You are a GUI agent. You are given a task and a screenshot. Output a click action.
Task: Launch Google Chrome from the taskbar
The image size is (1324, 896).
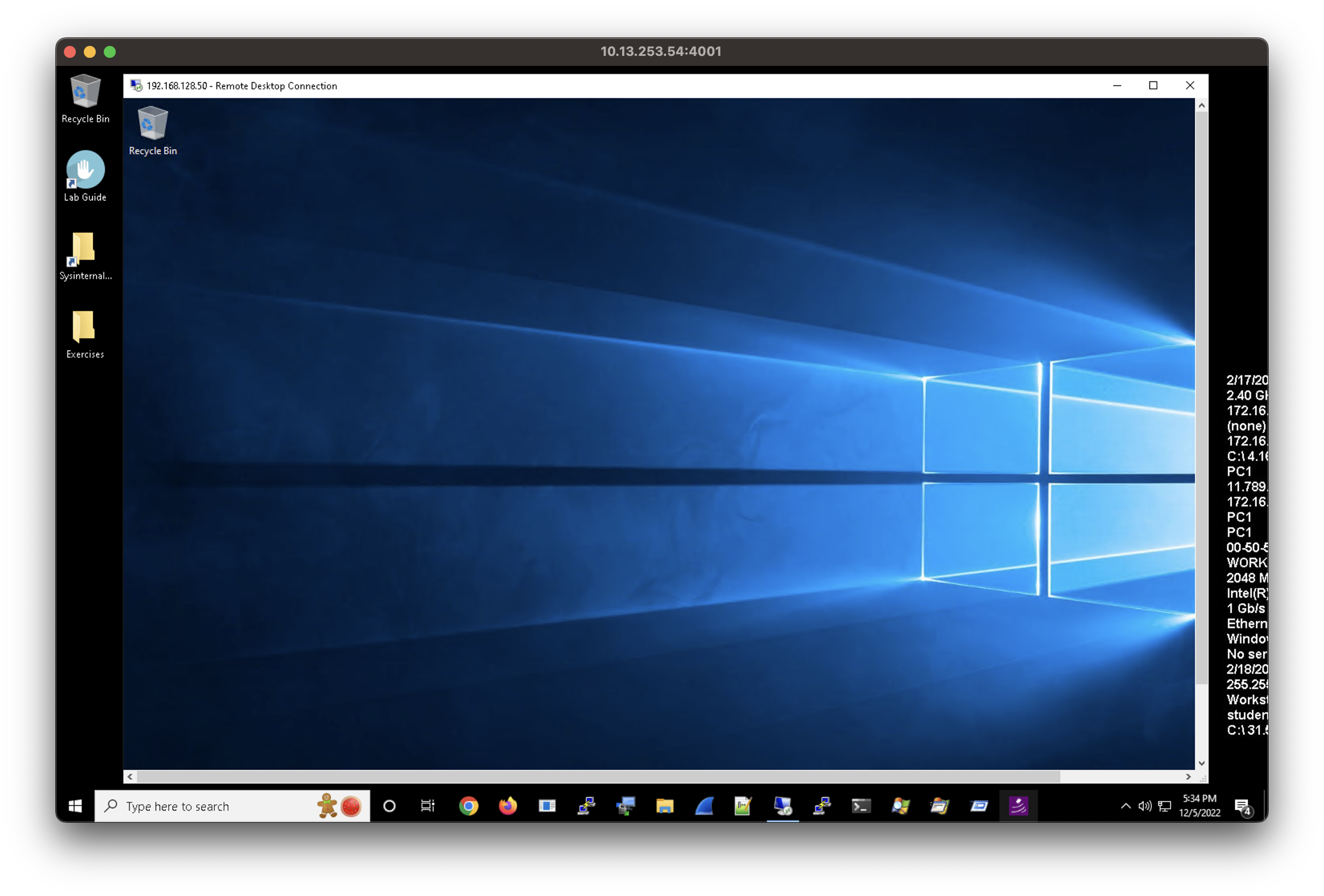(x=468, y=805)
